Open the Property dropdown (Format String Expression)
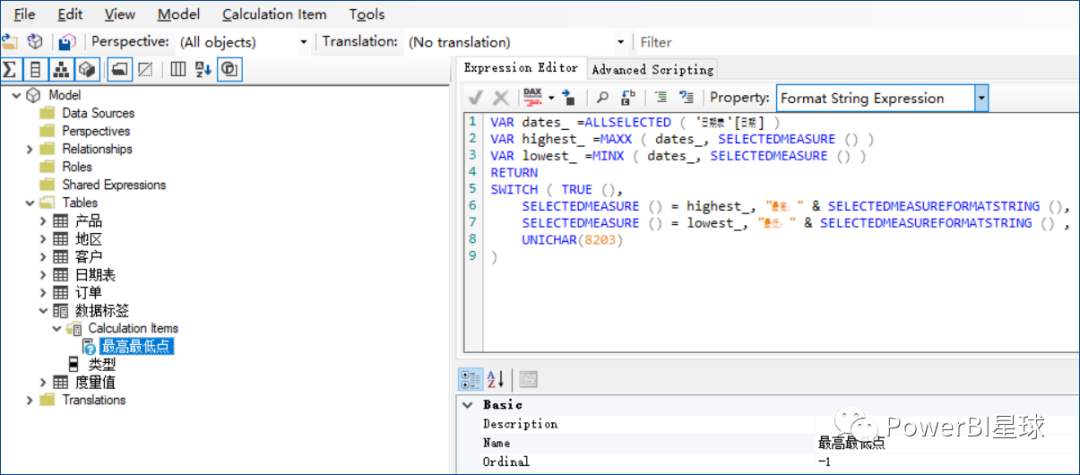The height and width of the screenshot is (475, 1080). (982, 98)
